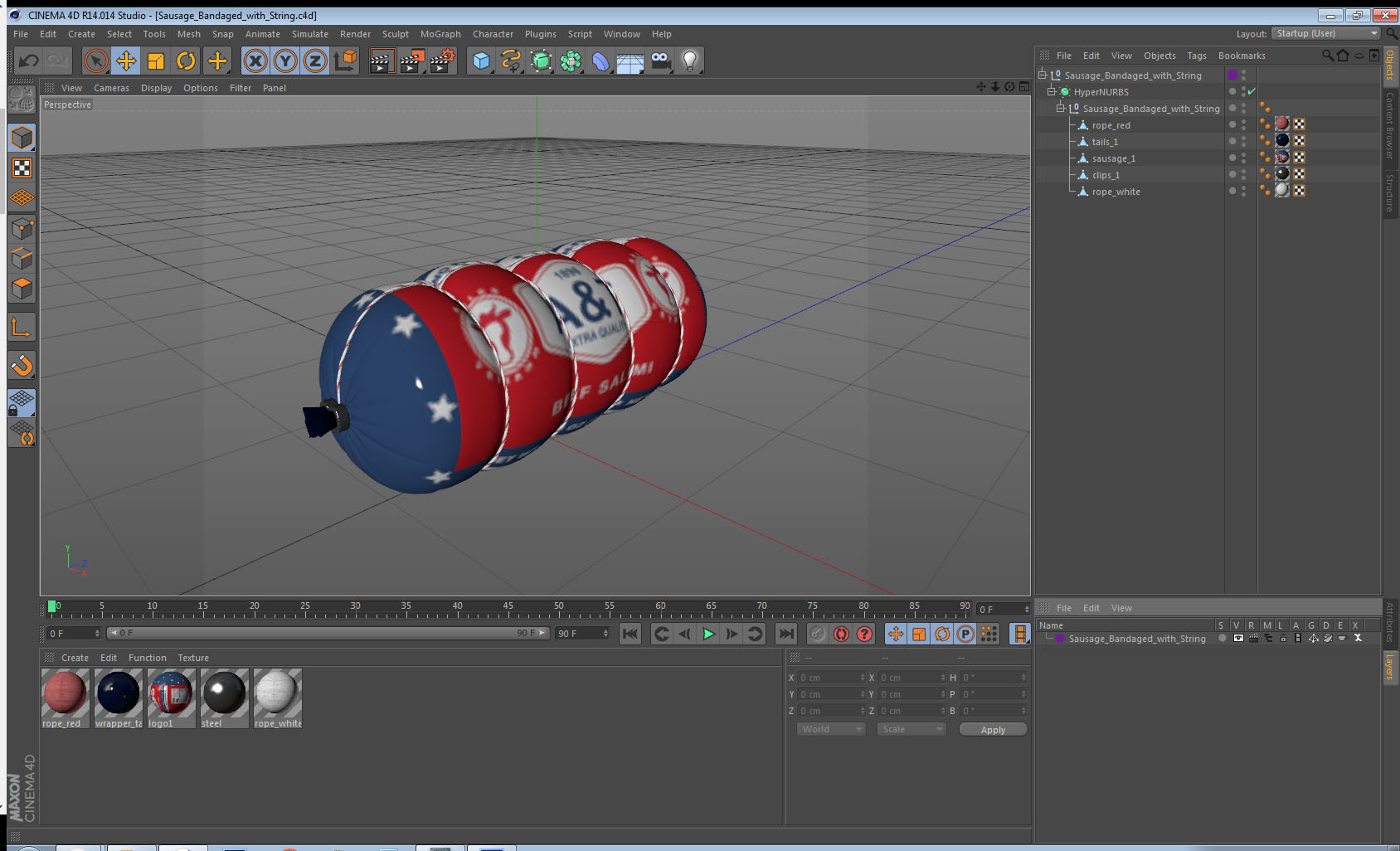Toggle visibility dot for rope_white
1400x851 pixels.
pyautogui.click(x=1232, y=191)
